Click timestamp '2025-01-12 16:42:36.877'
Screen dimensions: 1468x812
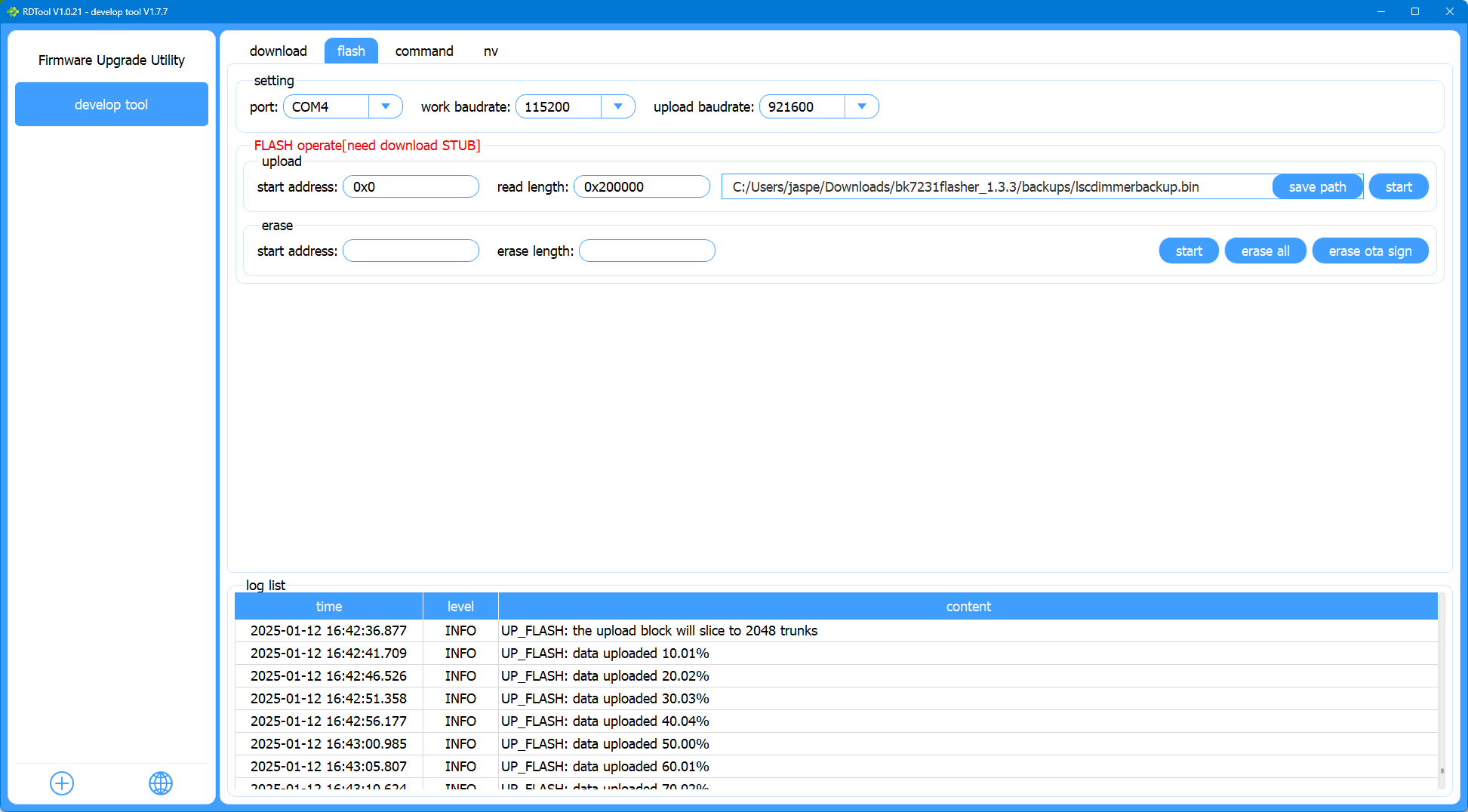click(x=328, y=630)
